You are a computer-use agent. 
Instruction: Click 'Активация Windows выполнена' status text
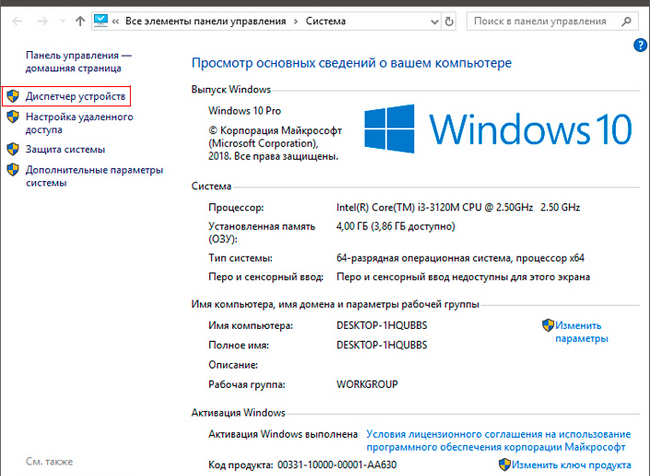click(283, 434)
